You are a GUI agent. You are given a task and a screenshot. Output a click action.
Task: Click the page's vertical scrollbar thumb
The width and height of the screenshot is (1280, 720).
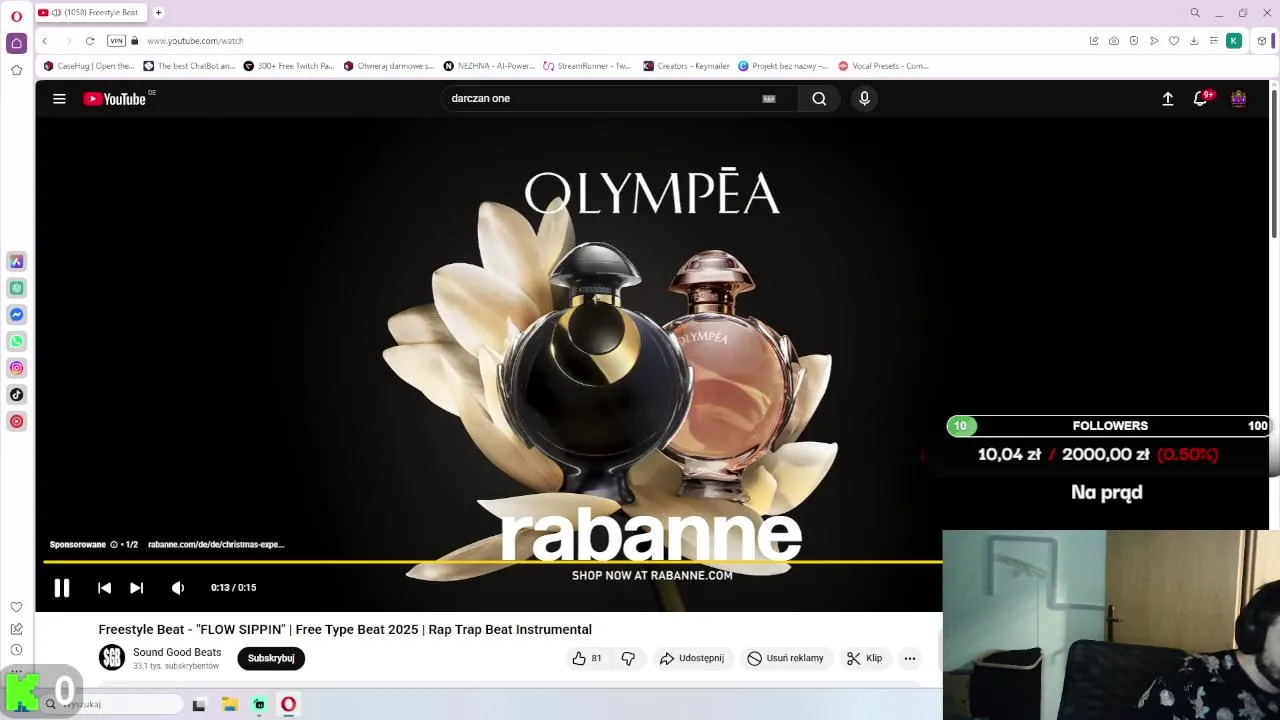coord(1274,165)
